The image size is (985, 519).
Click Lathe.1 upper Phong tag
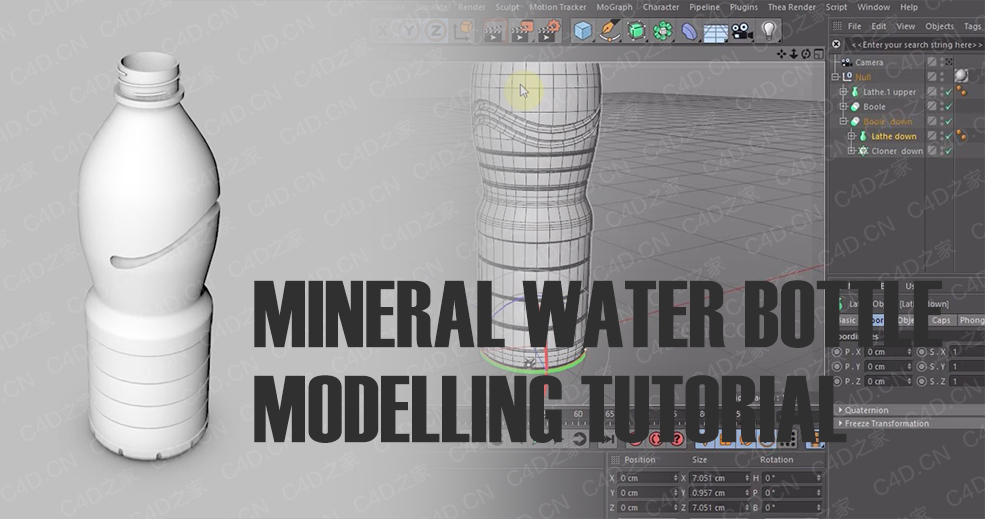961,92
